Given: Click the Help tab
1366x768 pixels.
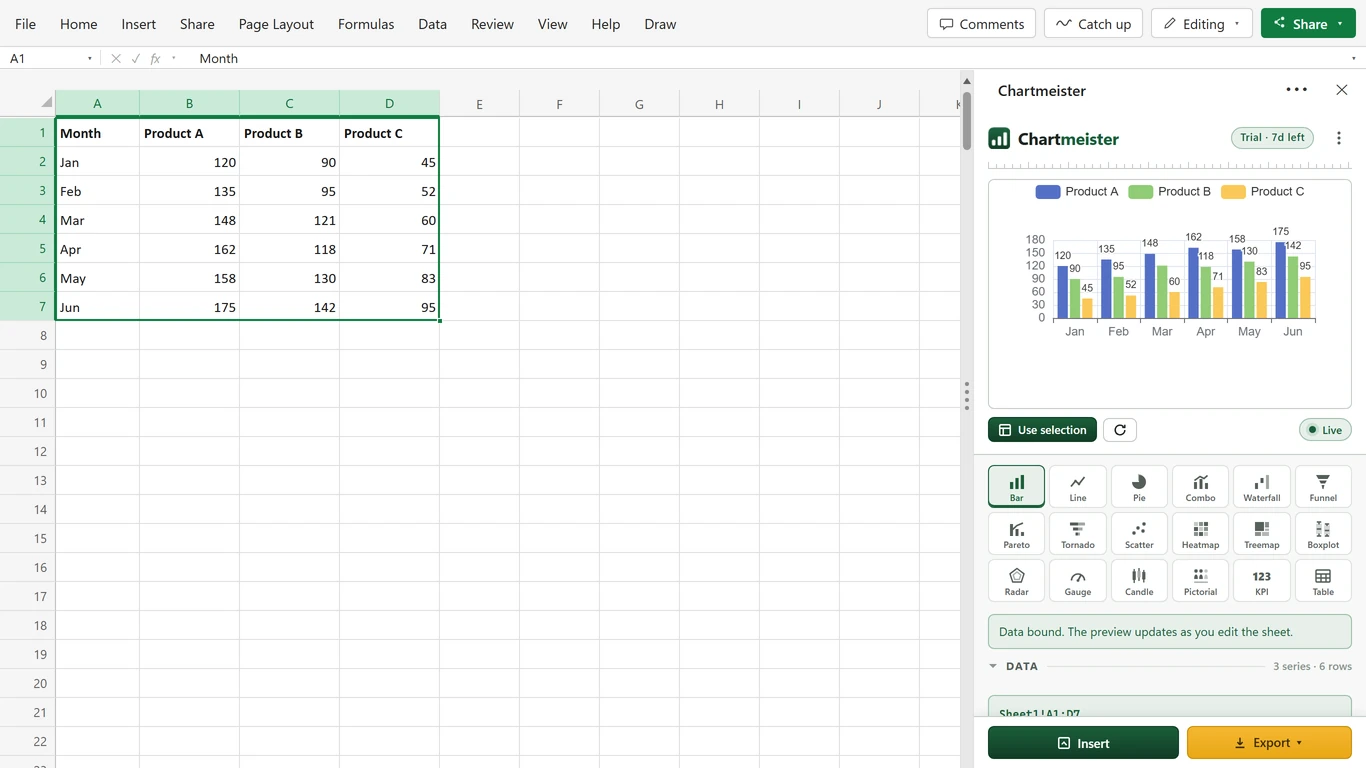Looking at the screenshot, I should (x=606, y=24).
